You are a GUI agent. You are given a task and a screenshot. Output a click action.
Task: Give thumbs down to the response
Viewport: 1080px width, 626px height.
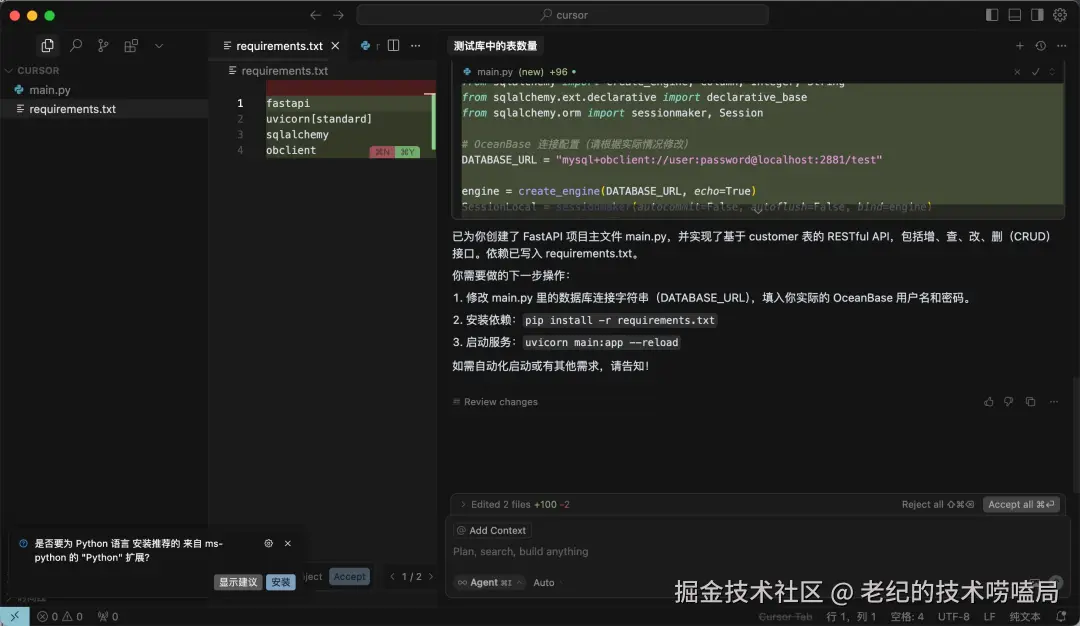[x=1008, y=401]
